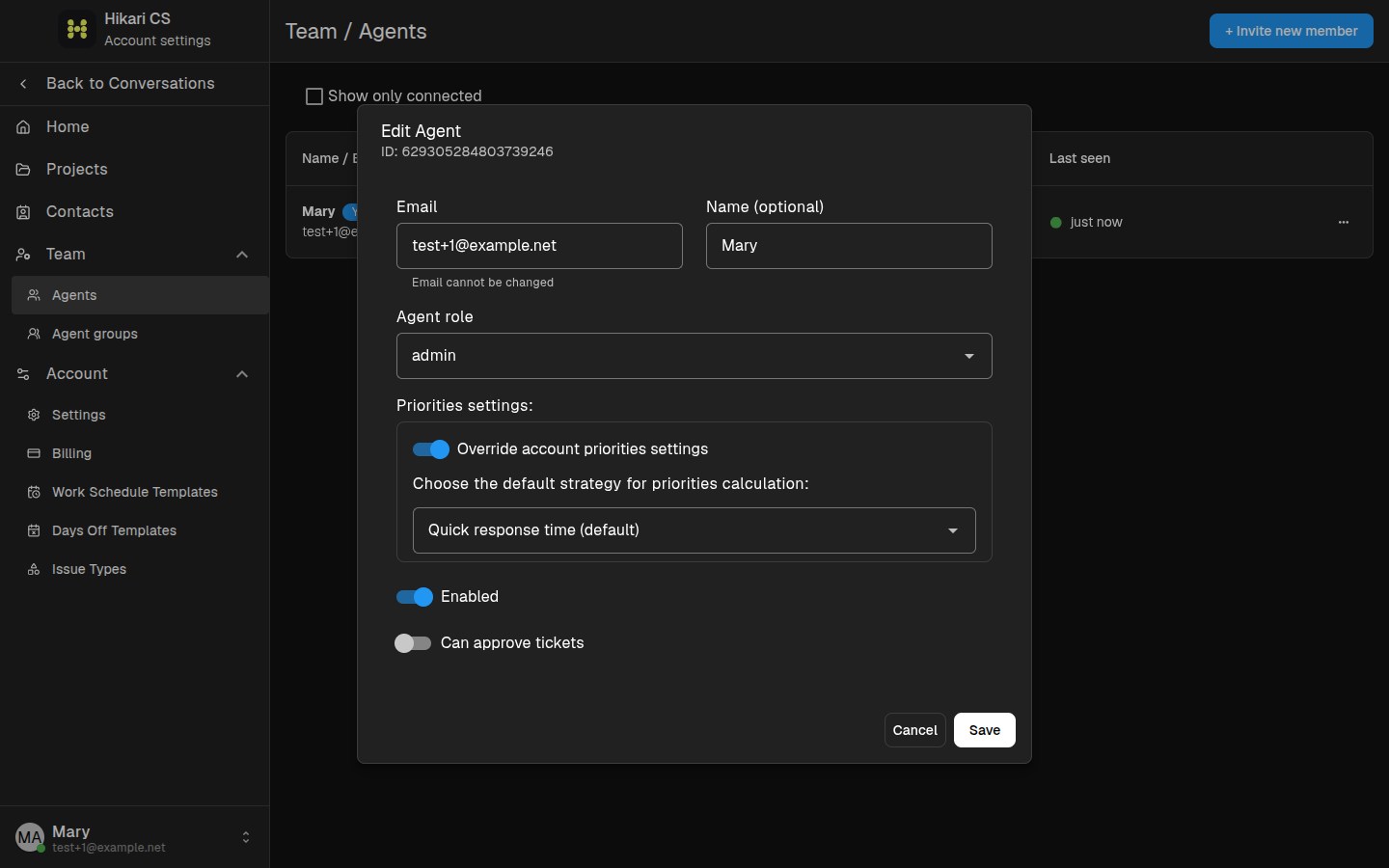
Task: Open Work Schedule Templates menu item
Action: (x=140, y=492)
